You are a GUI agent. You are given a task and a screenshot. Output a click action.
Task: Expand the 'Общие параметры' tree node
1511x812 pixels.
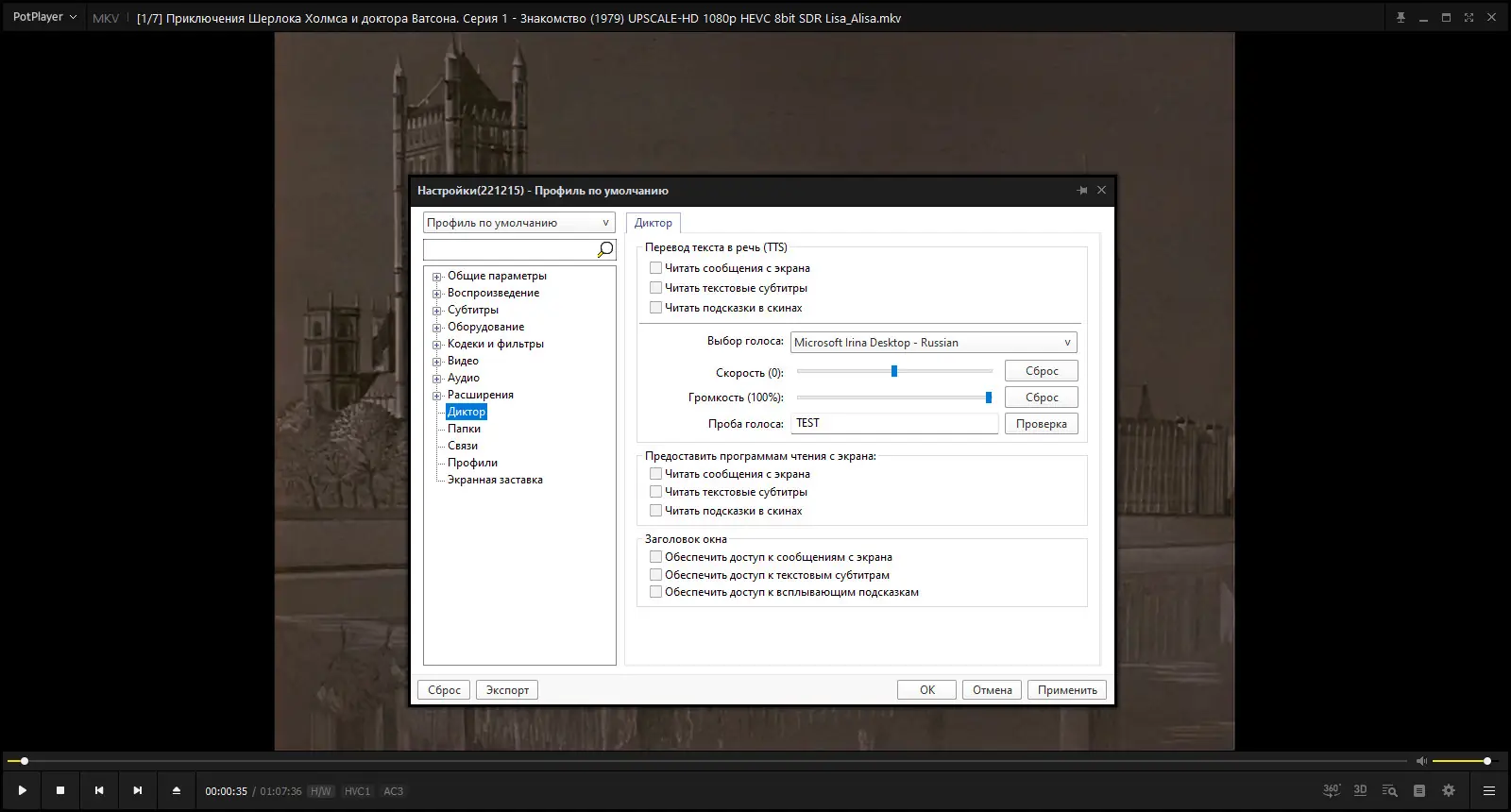point(437,277)
